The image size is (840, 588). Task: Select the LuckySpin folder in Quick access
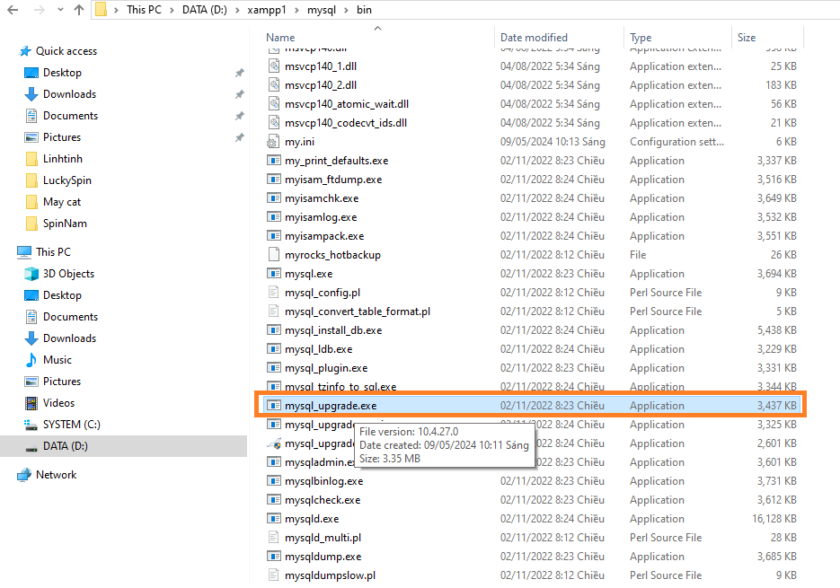click(69, 180)
